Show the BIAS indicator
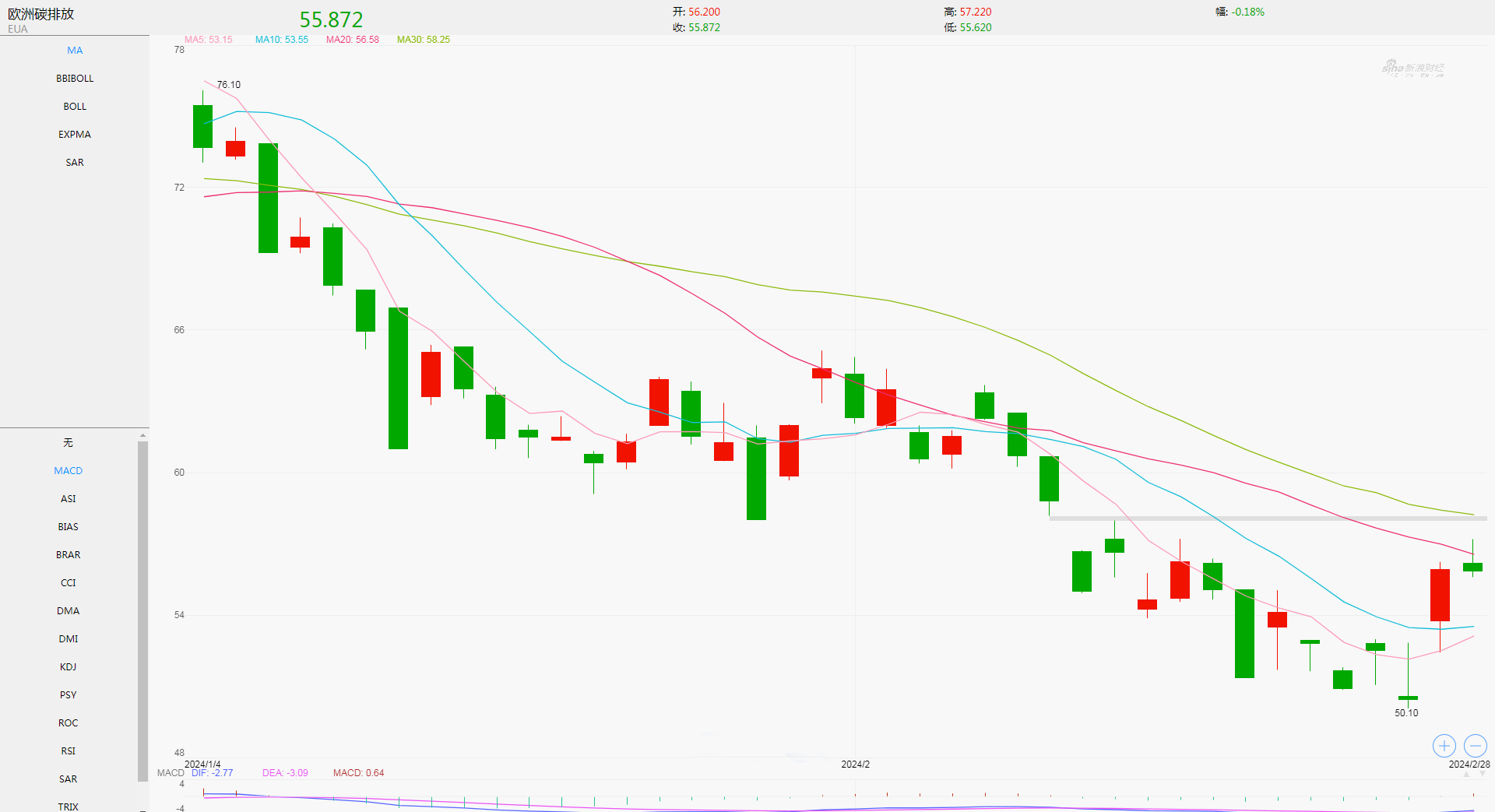 69,527
